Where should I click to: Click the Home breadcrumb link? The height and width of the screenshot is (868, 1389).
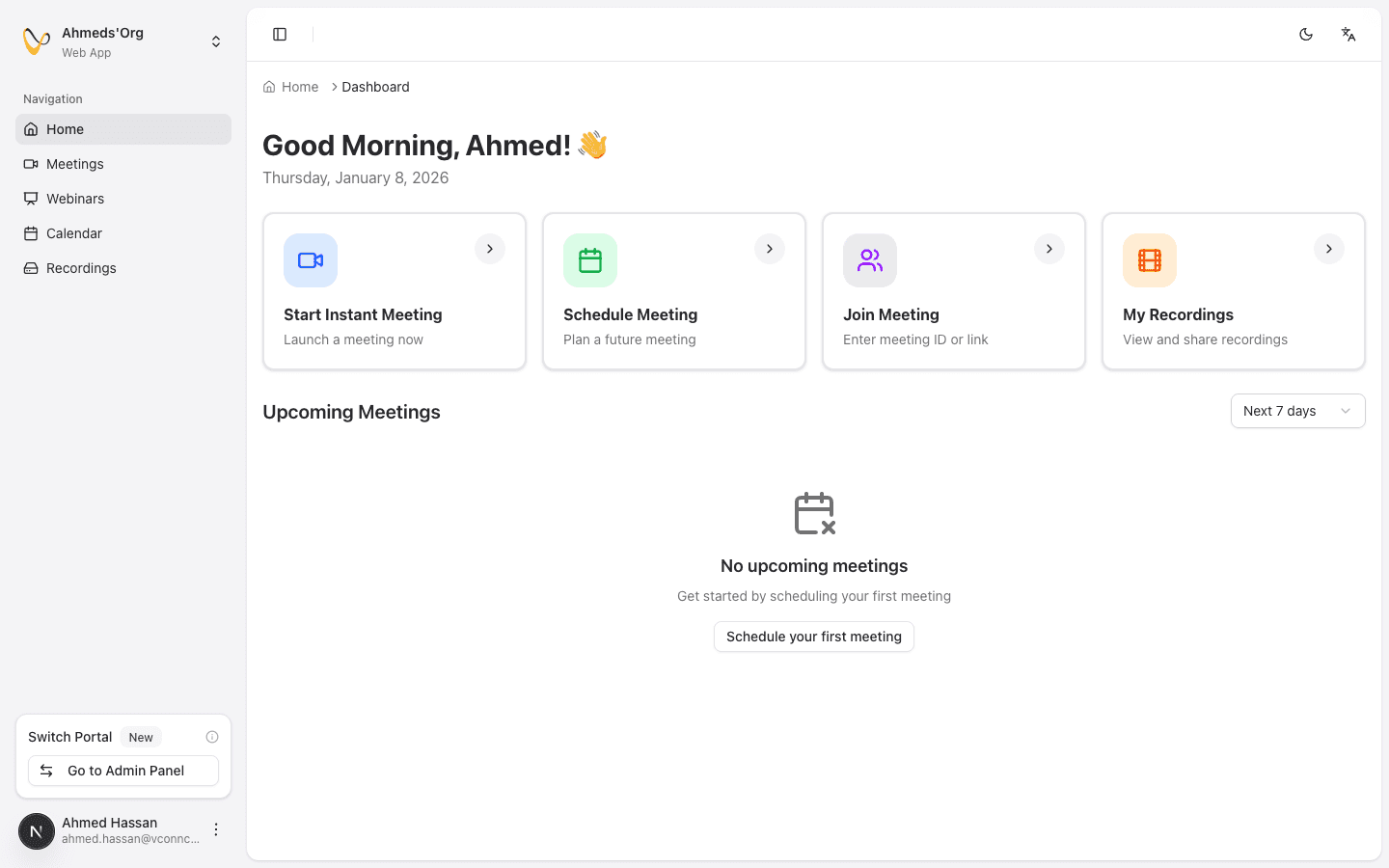point(300,87)
